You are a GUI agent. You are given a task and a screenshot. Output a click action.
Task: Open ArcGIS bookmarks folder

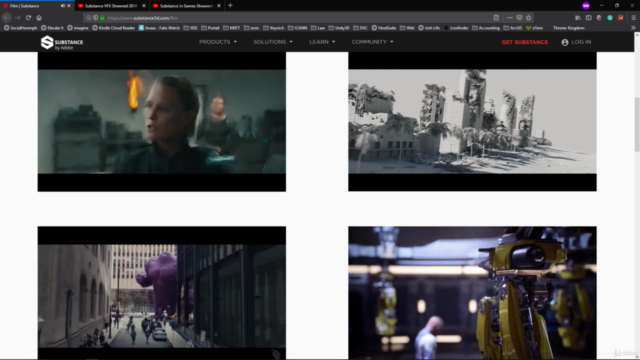click(x=513, y=28)
